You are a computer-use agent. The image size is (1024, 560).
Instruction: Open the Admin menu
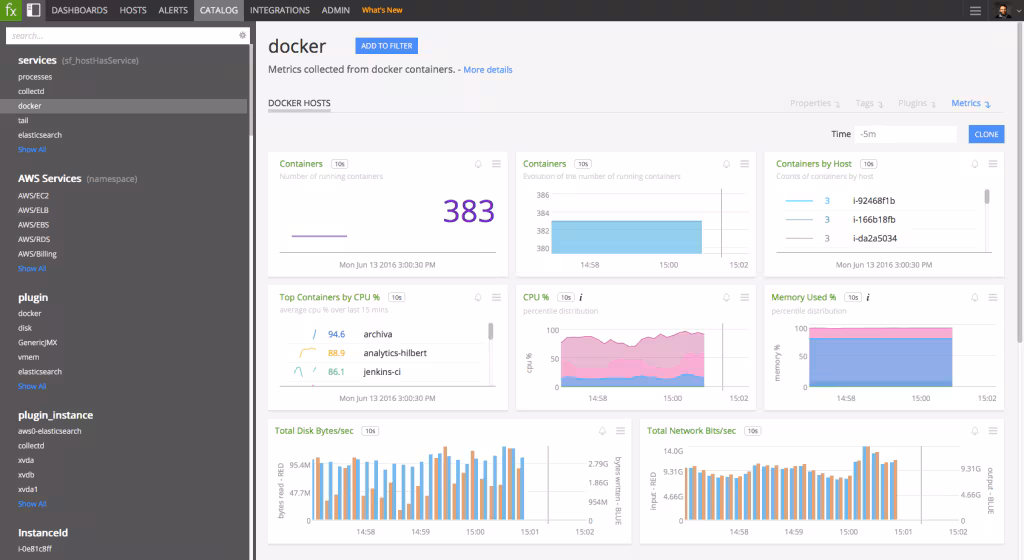click(336, 10)
